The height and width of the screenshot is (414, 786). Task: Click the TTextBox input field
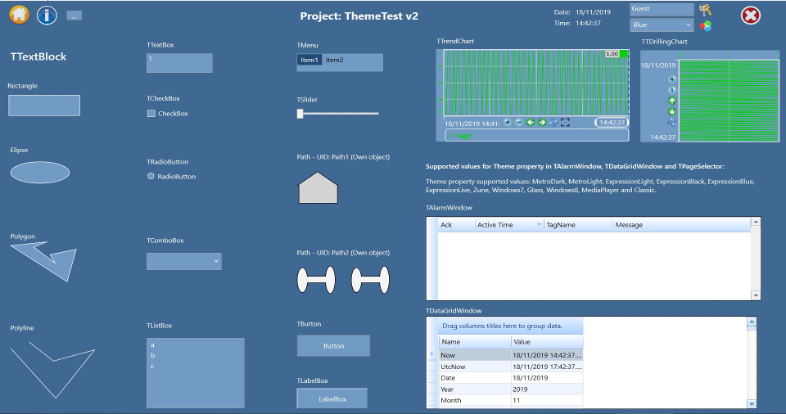tap(179, 63)
